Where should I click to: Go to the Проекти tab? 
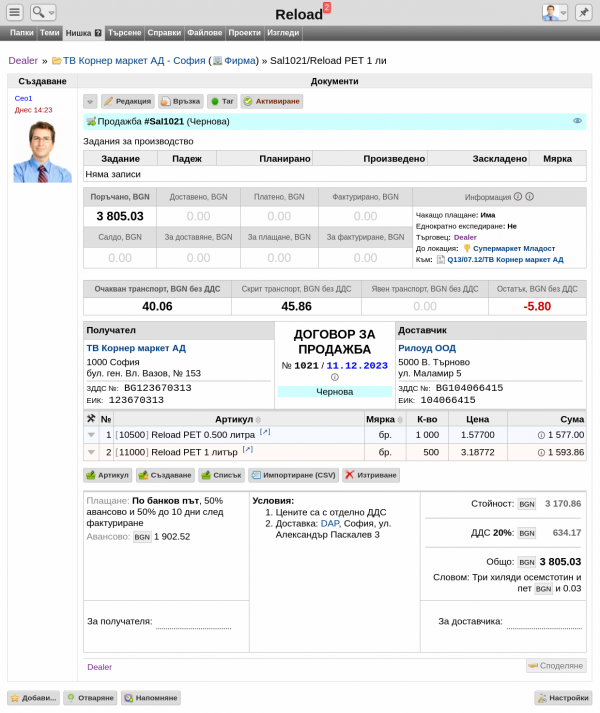pyautogui.click(x=245, y=33)
